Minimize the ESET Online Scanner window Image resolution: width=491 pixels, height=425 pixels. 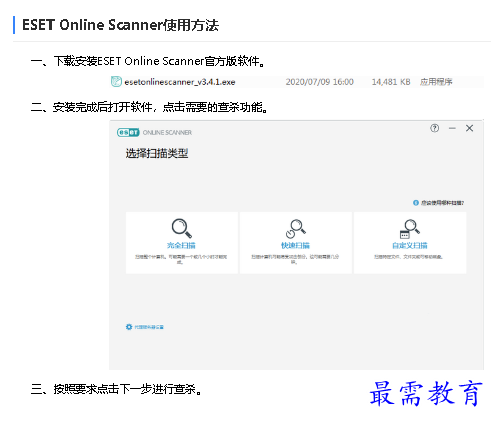click(x=452, y=128)
